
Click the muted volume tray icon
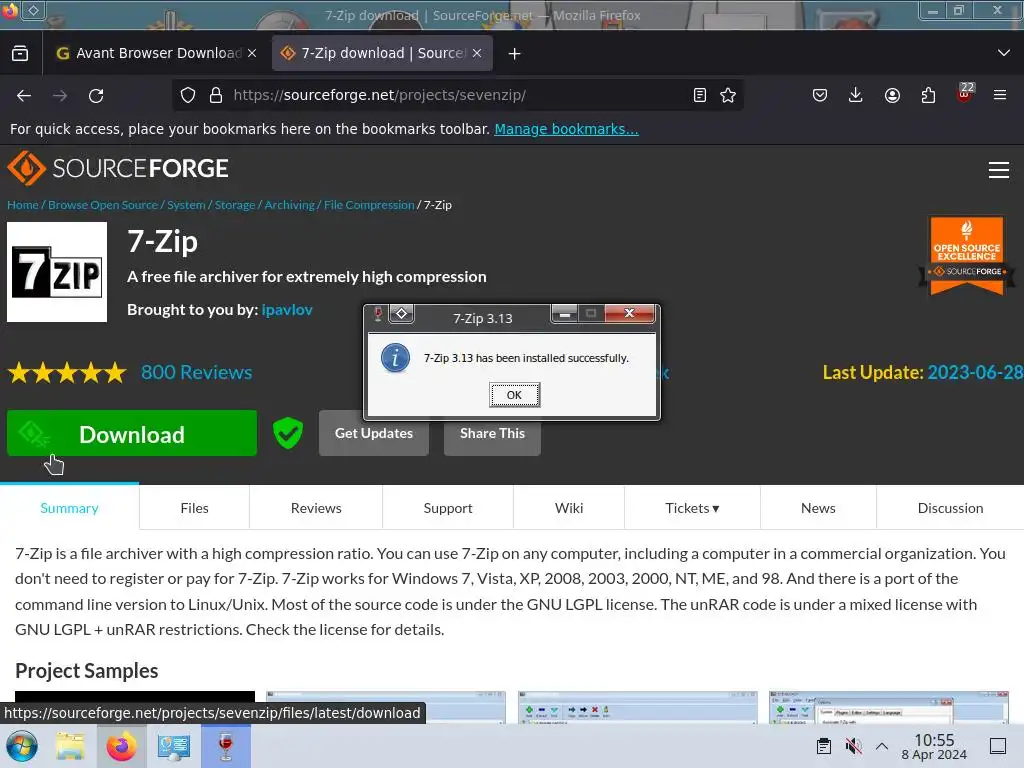[853, 746]
